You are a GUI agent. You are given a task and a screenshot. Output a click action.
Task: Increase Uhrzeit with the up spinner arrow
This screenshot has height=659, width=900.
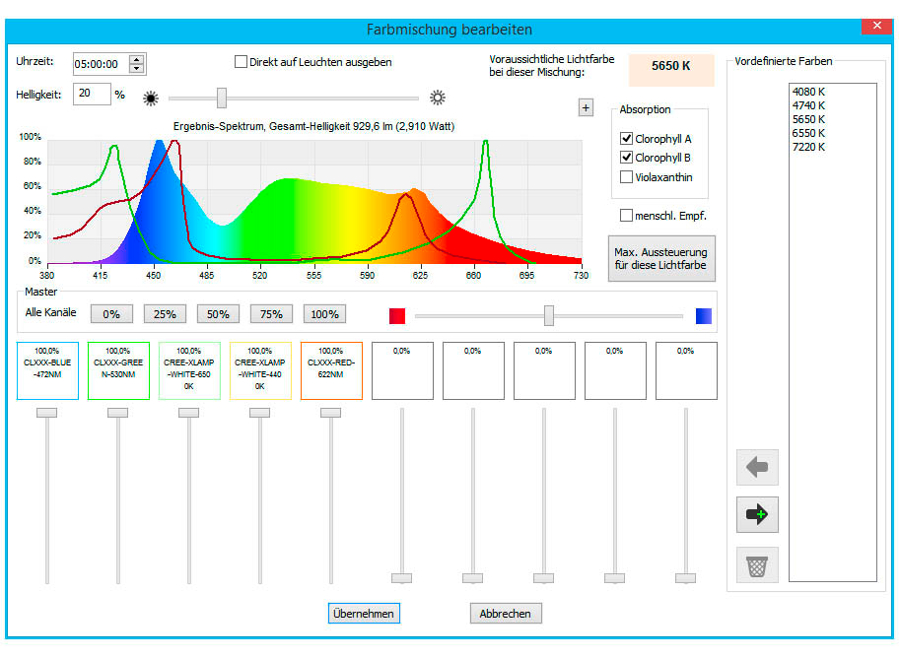pyautogui.click(x=137, y=59)
